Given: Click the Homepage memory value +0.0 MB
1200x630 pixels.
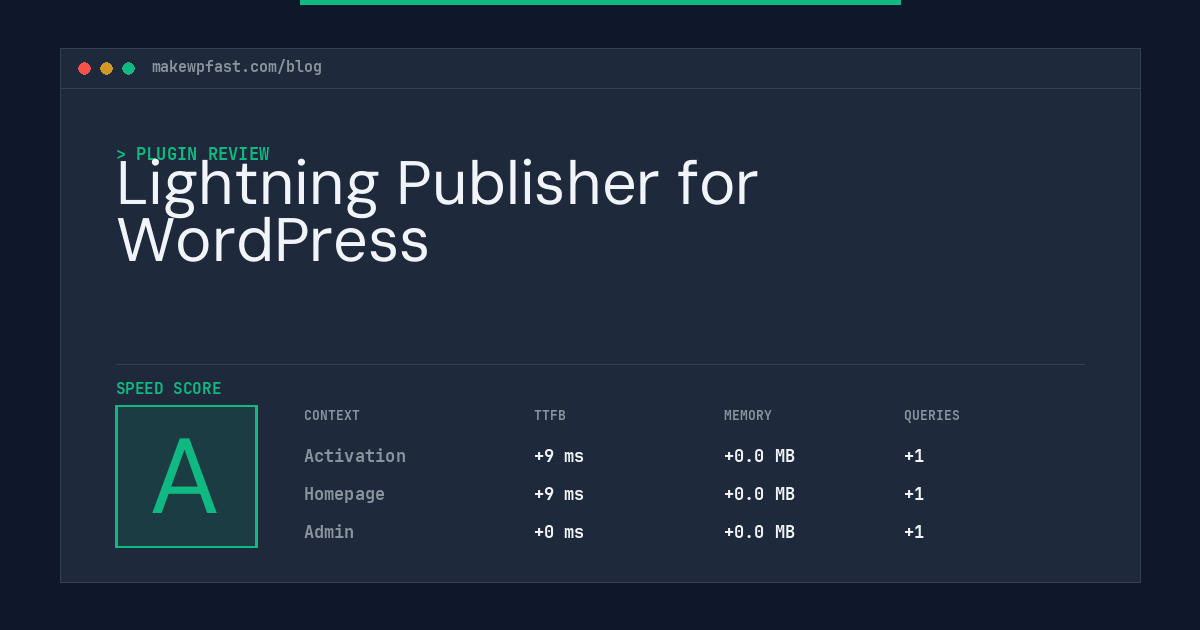Looking at the screenshot, I should pos(759,494).
